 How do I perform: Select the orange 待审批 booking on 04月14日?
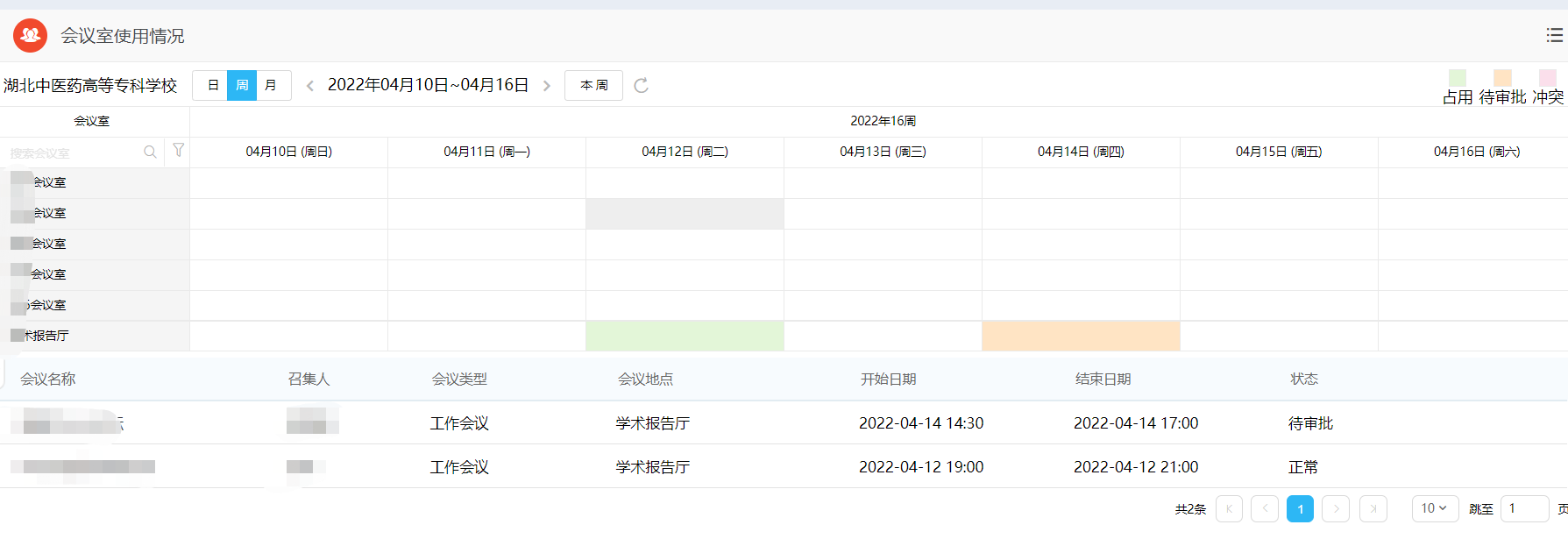tap(1081, 336)
